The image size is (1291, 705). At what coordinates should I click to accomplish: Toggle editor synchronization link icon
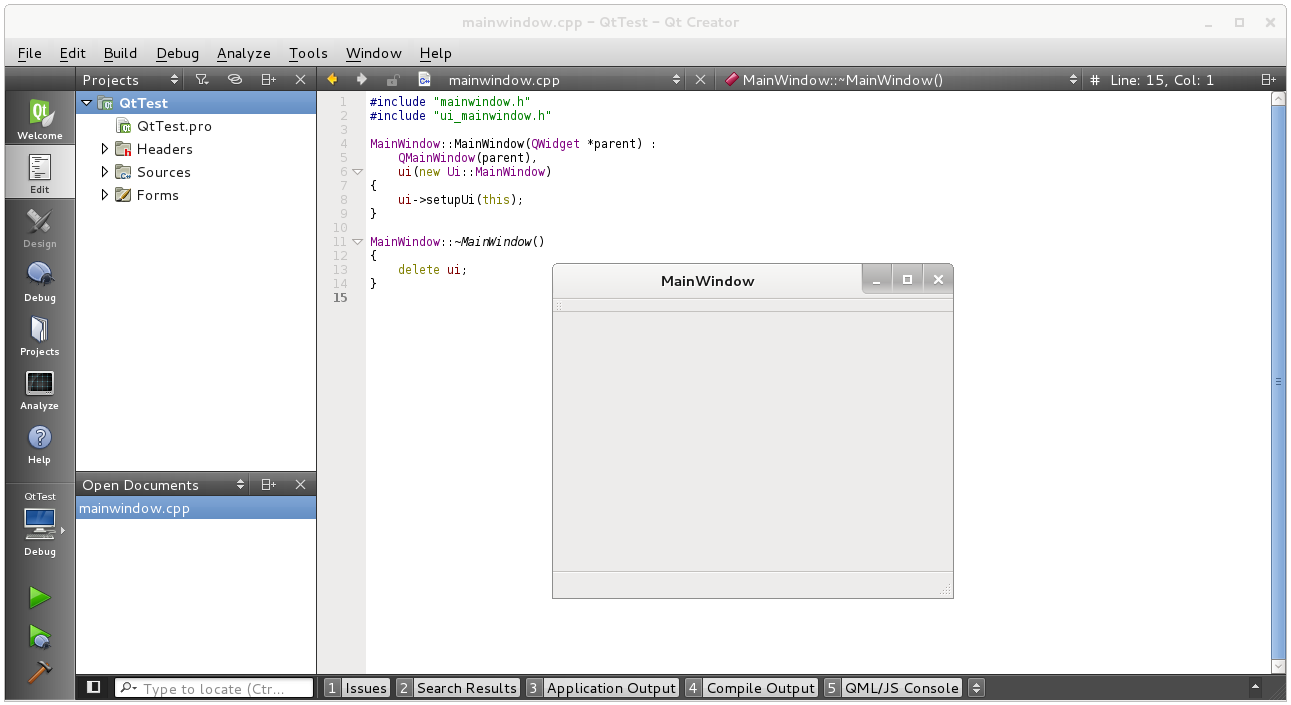[234, 80]
